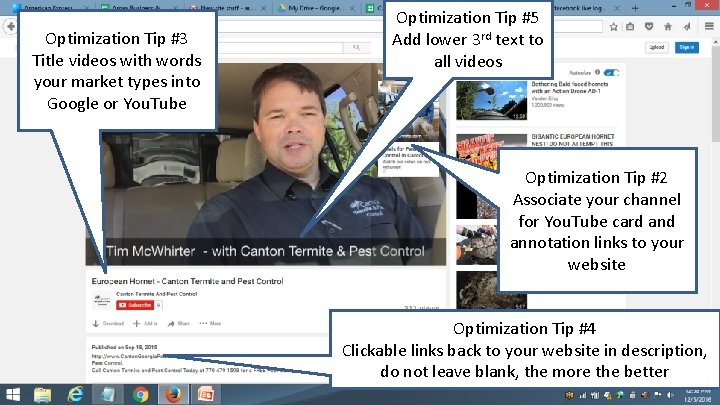Close the New site stuff tab
This screenshot has width=720, height=405.
(x=263, y=8)
